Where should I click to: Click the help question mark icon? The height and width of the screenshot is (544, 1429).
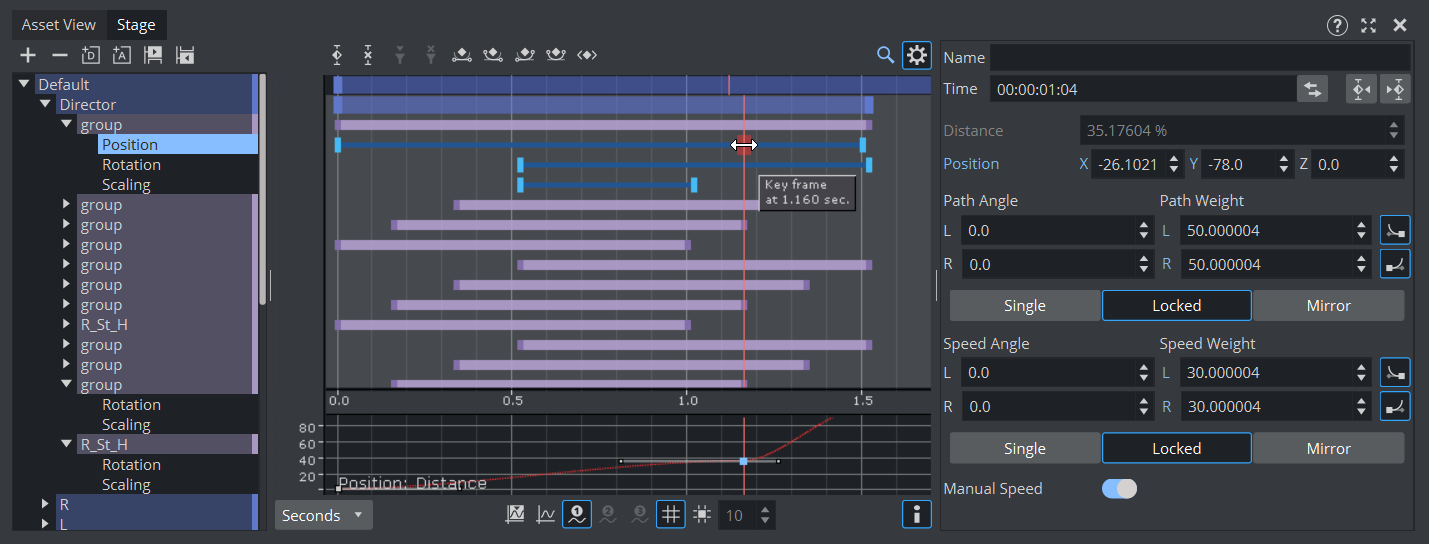[1337, 25]
